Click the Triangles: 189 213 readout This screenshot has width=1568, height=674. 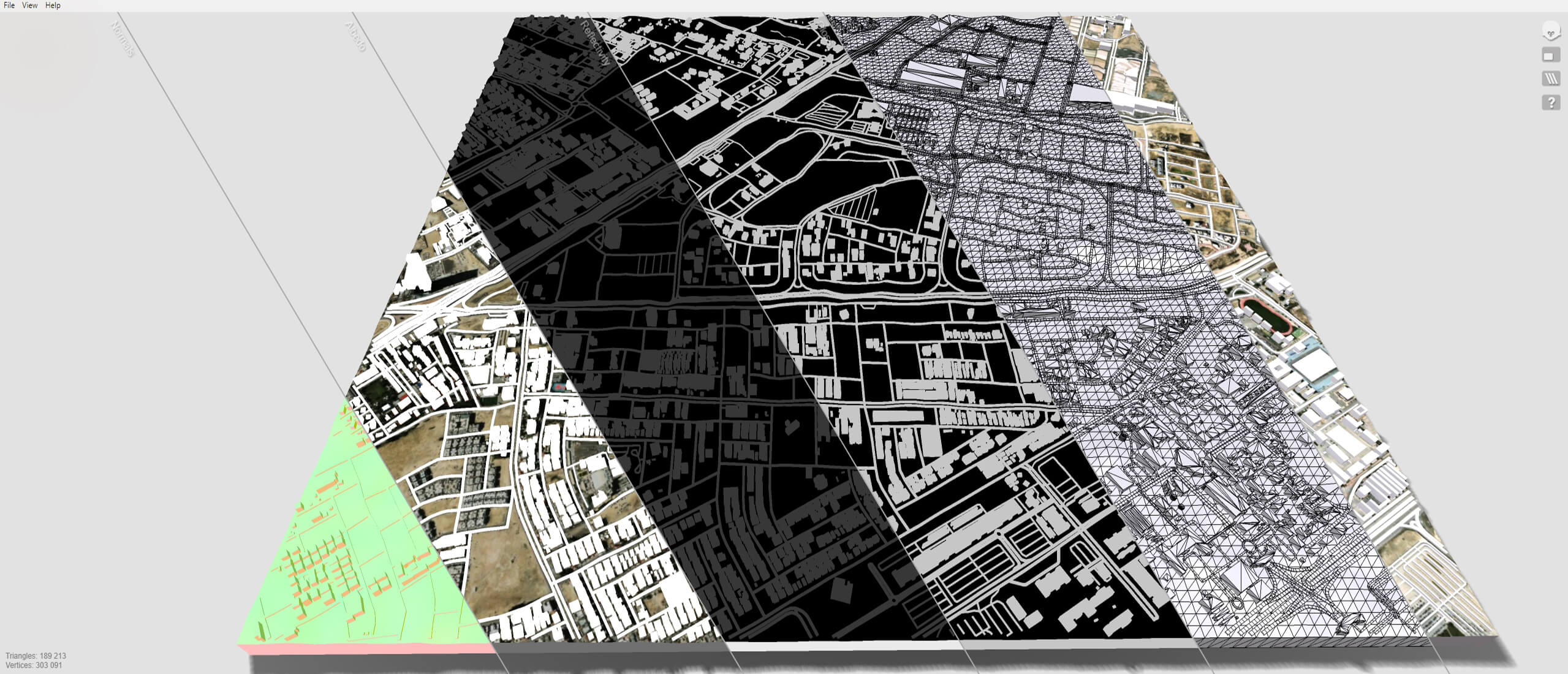tap(36, 656)
